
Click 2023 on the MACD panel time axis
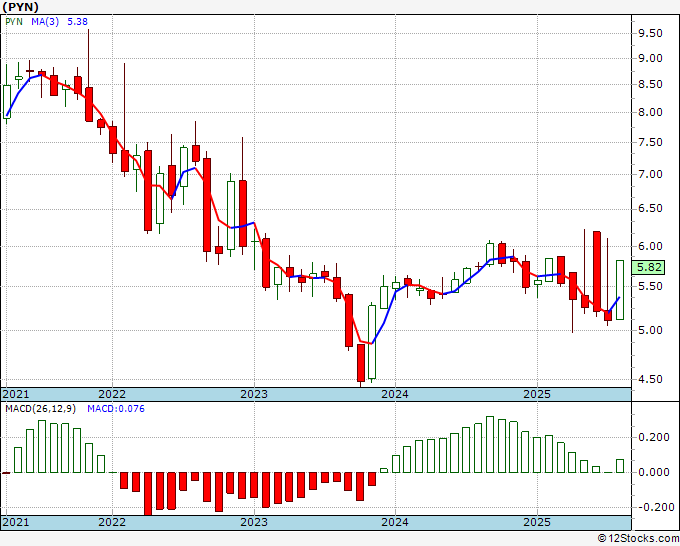tap(254, 522)
